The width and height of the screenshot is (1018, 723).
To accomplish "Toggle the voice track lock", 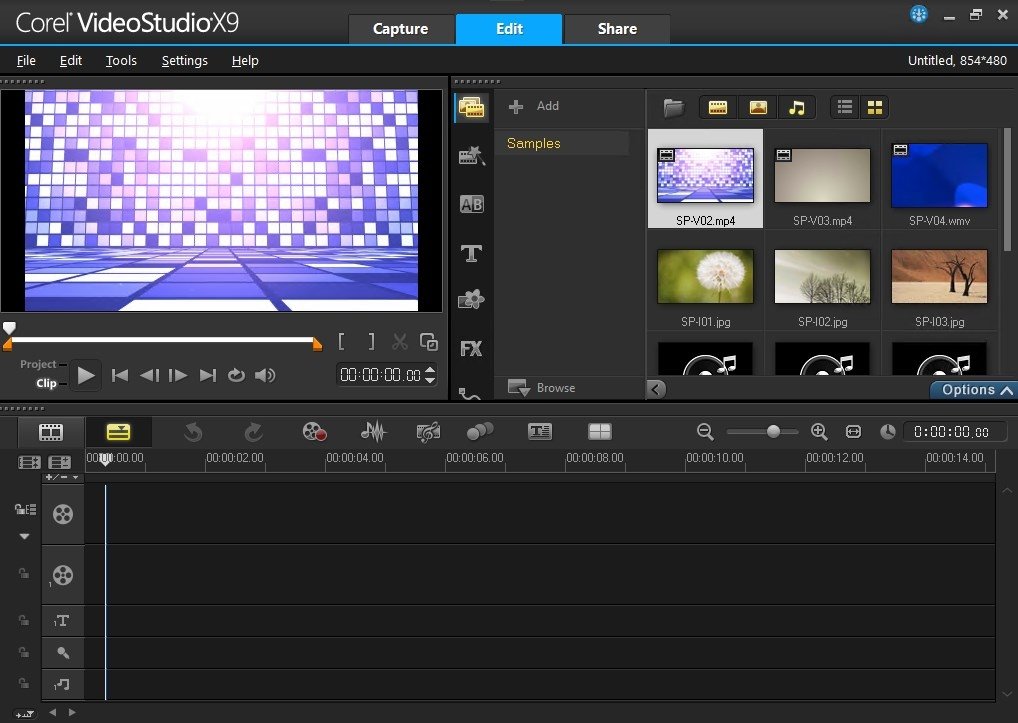I will point(23,652).
